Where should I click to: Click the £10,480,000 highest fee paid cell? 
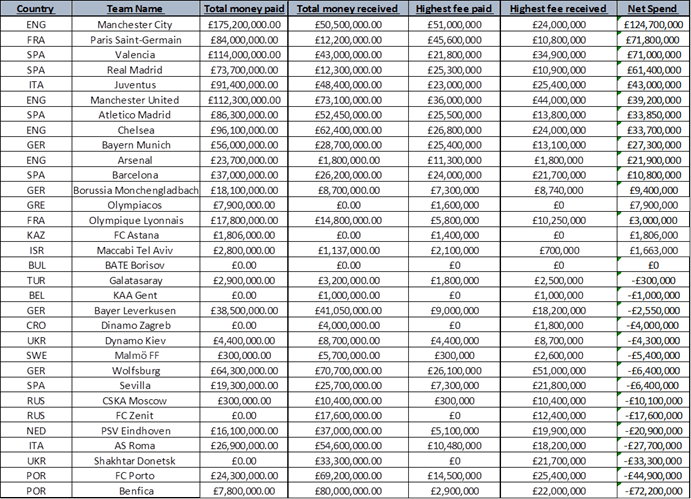coord(454,446)
